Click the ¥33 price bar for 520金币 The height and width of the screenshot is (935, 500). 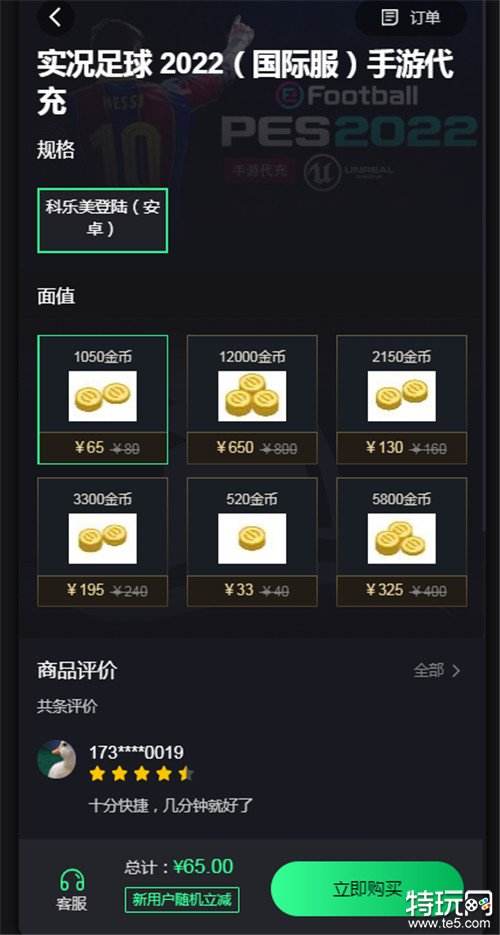252,590
